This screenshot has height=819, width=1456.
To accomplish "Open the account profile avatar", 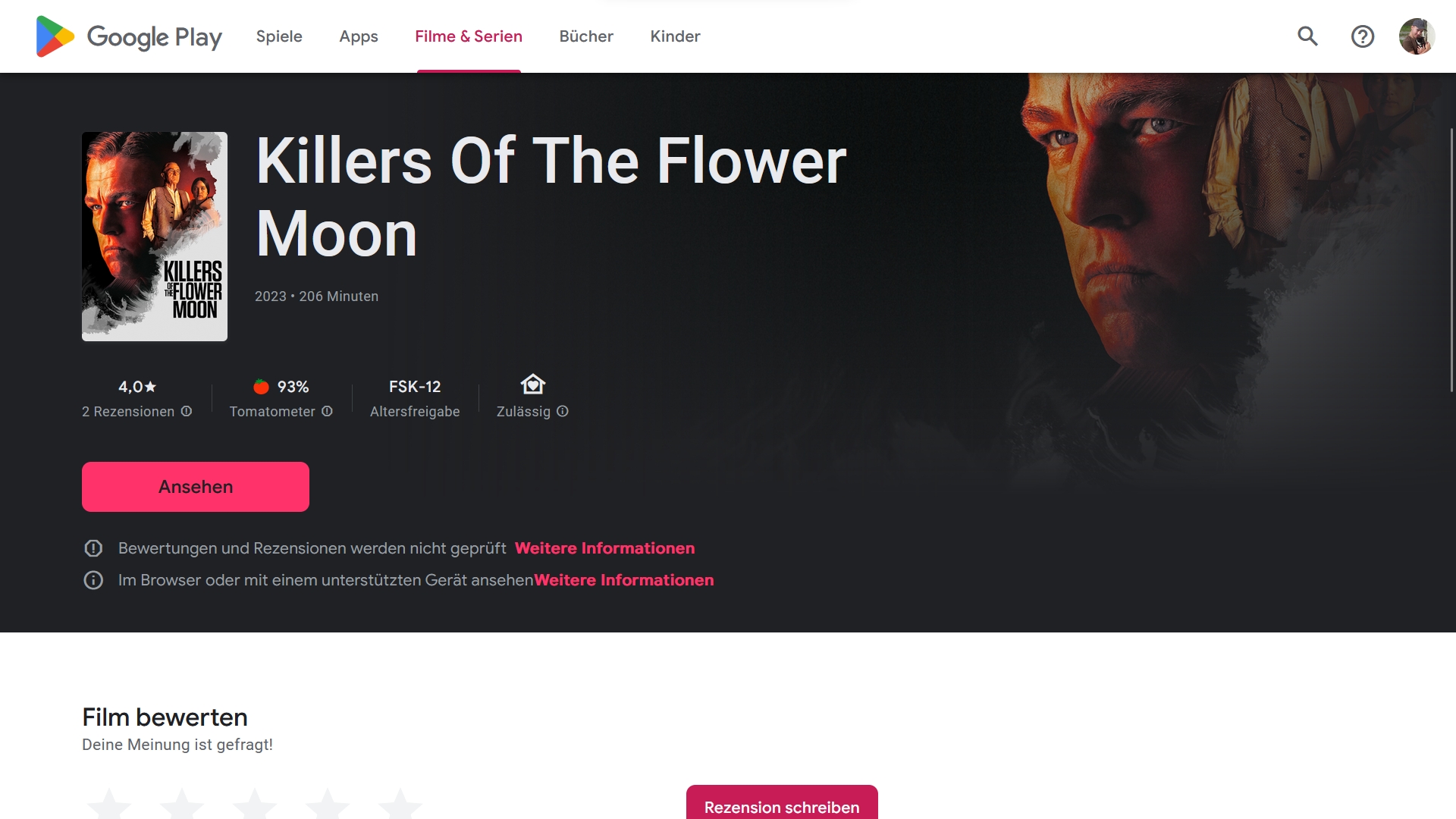I will pos(1417,36).
